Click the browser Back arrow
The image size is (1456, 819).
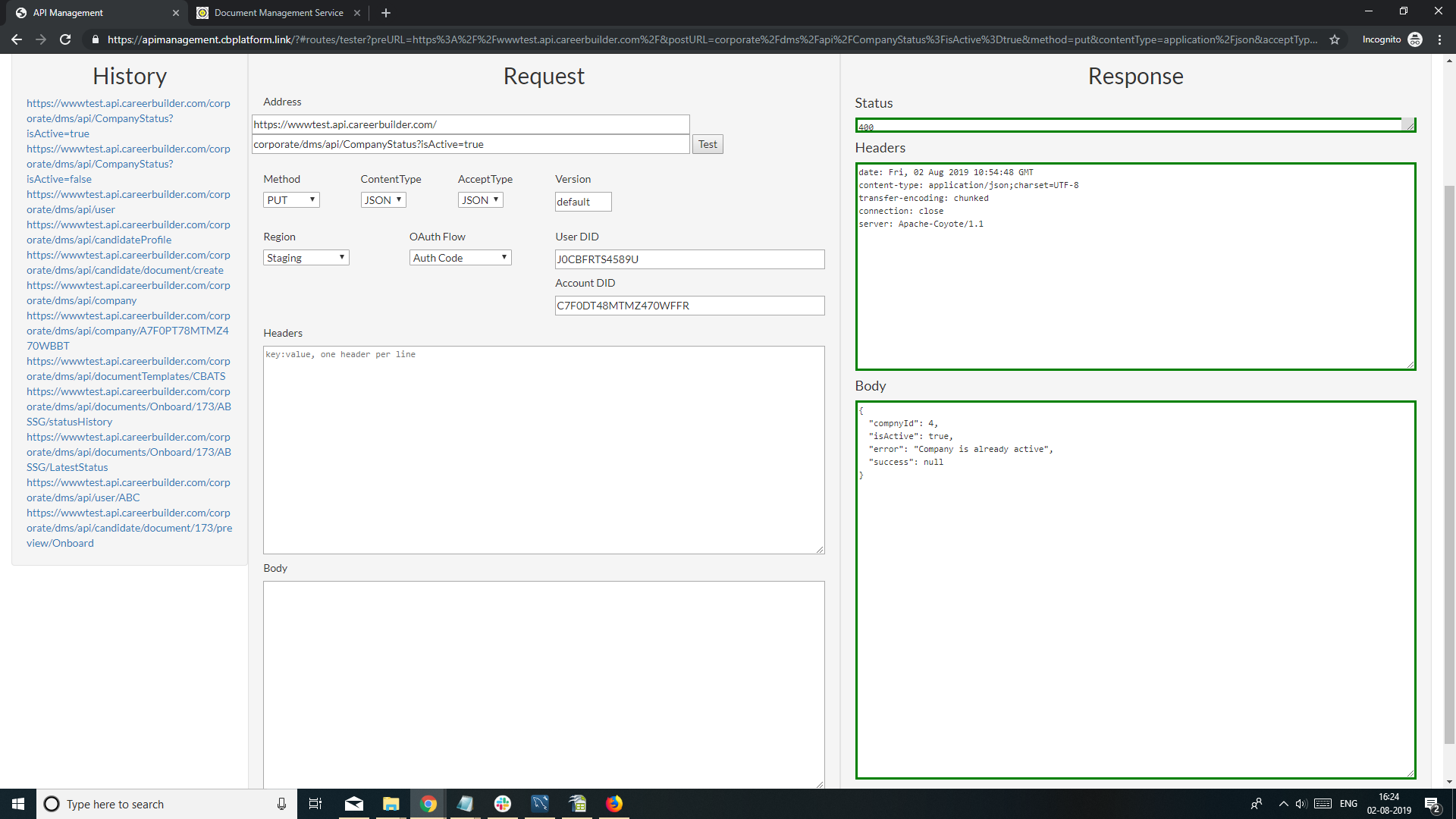[17, 39]
